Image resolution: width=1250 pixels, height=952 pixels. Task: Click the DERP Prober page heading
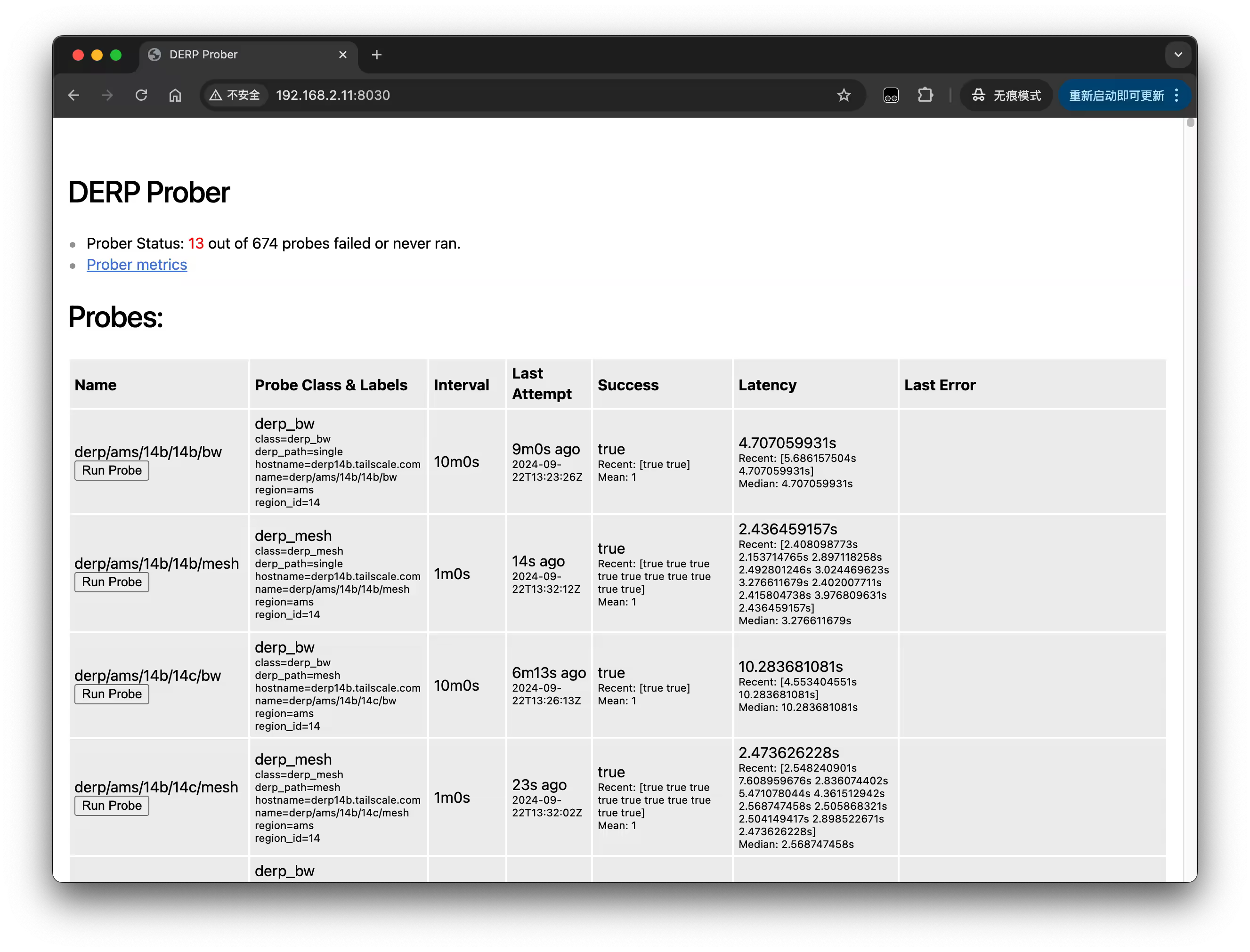(x=149, y=193)
